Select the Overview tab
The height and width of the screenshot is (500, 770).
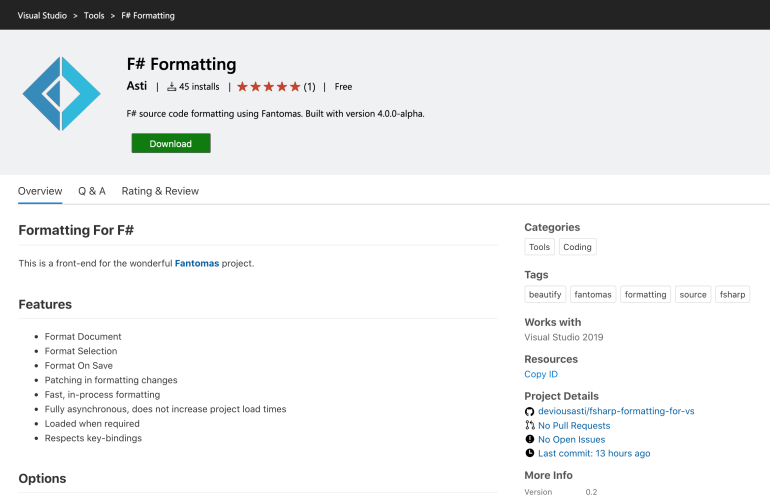point(40,191)
